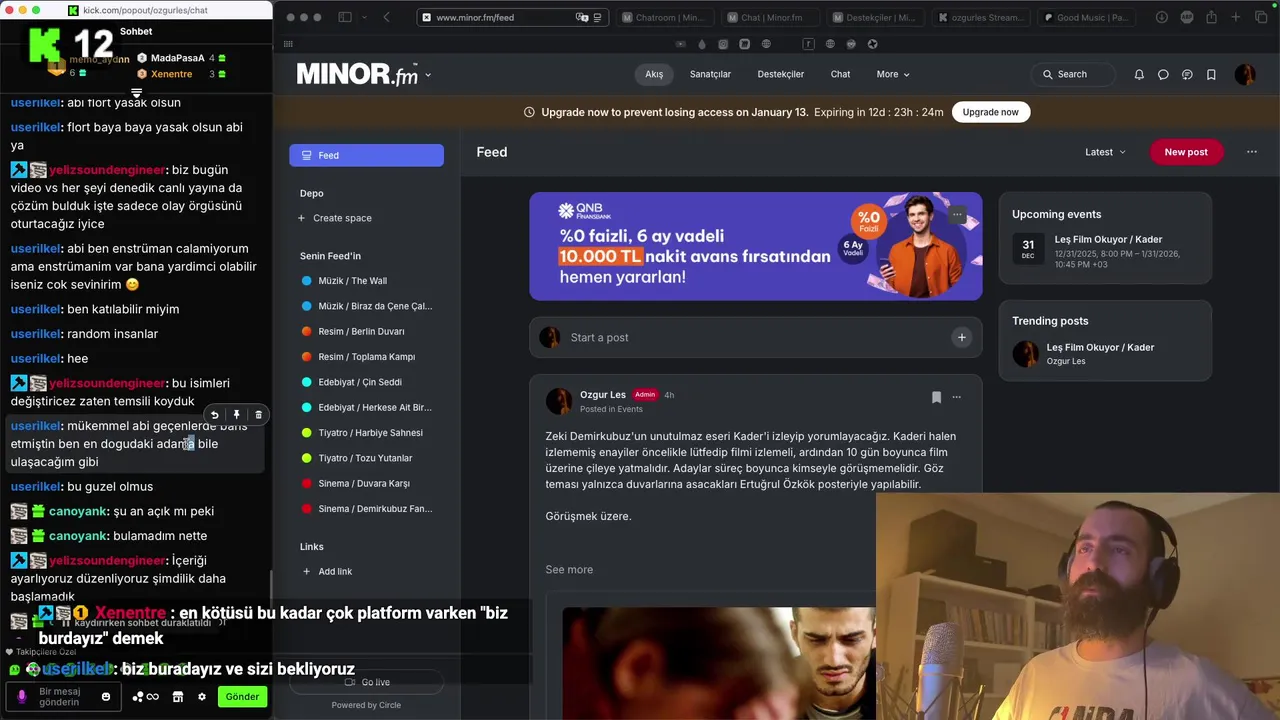
Task: Click the reader icon in address bar
Action: [x=597, y=17]
